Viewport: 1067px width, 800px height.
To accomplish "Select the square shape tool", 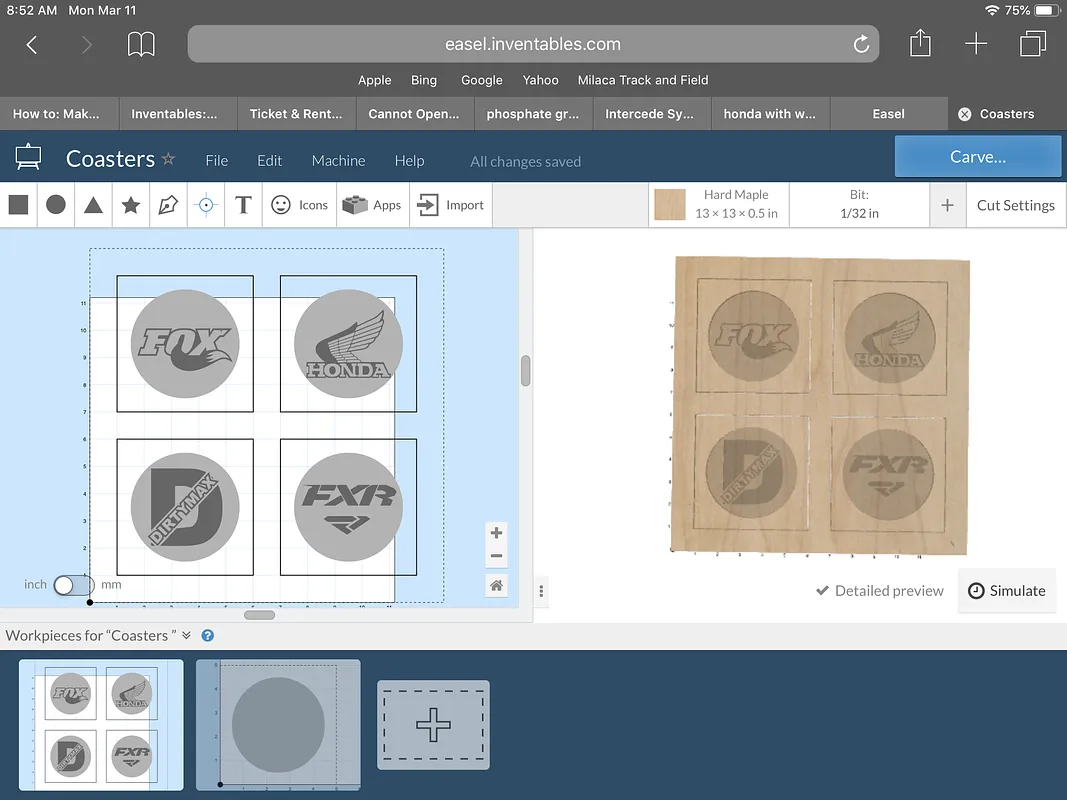I will [x=18, y=205].
